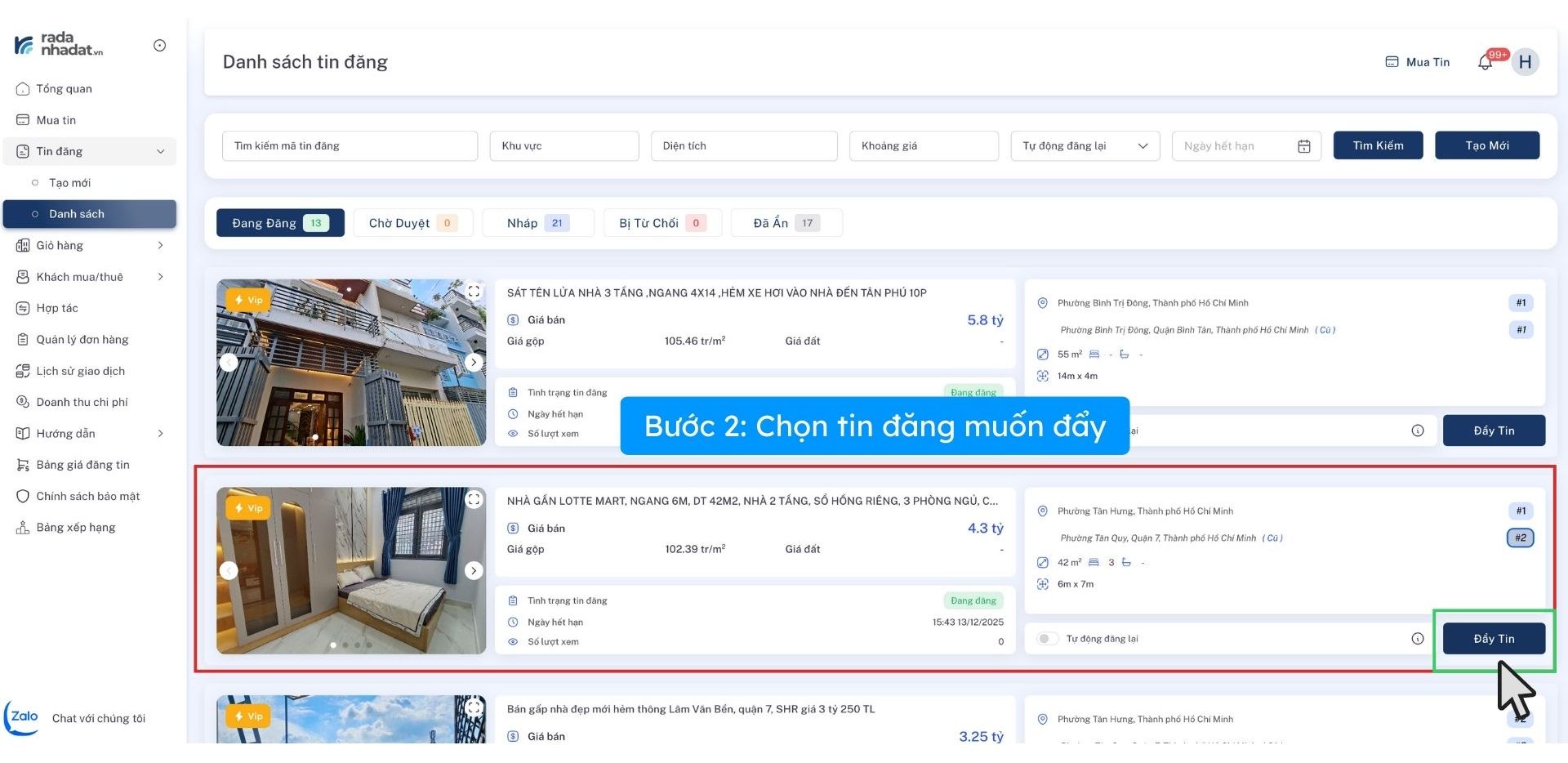Open the Tự động đăng lại dropdown filter

tap(1085, 146)
